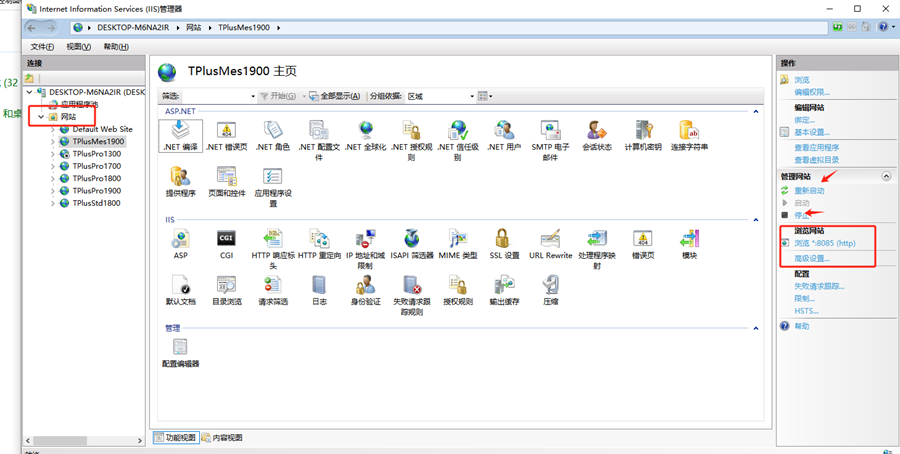Open the HTTP 重定向 icon
This screenshot has height=454, width=900.
[x=319, y=243]
